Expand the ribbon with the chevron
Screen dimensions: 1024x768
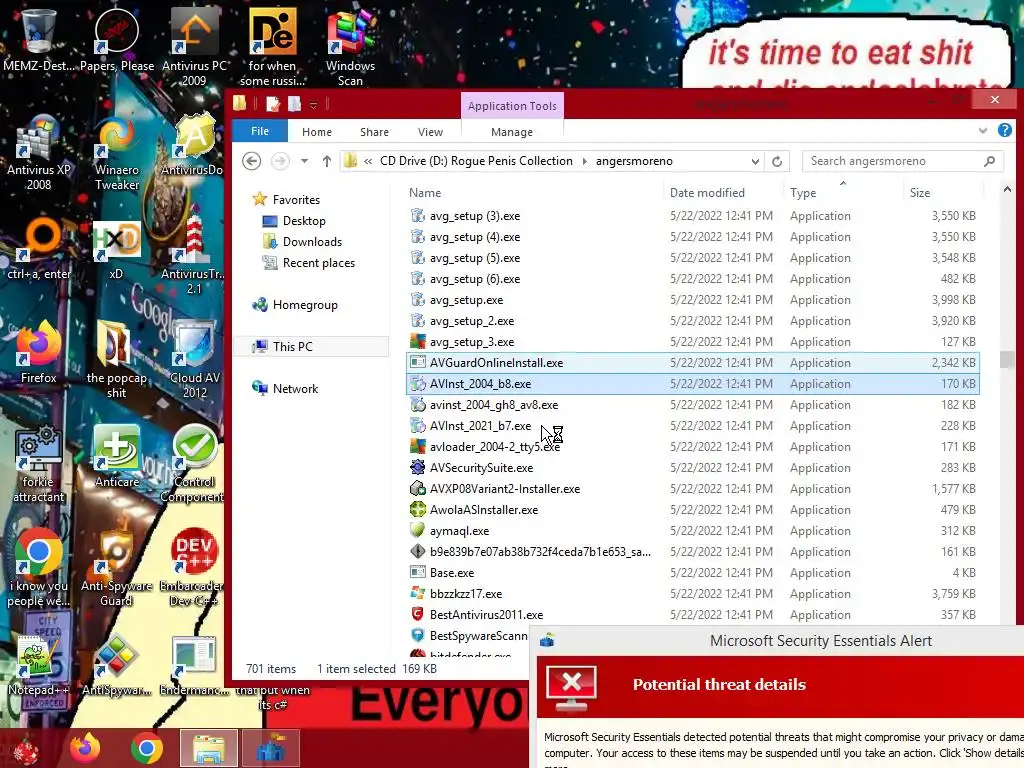tap(983, 131)
